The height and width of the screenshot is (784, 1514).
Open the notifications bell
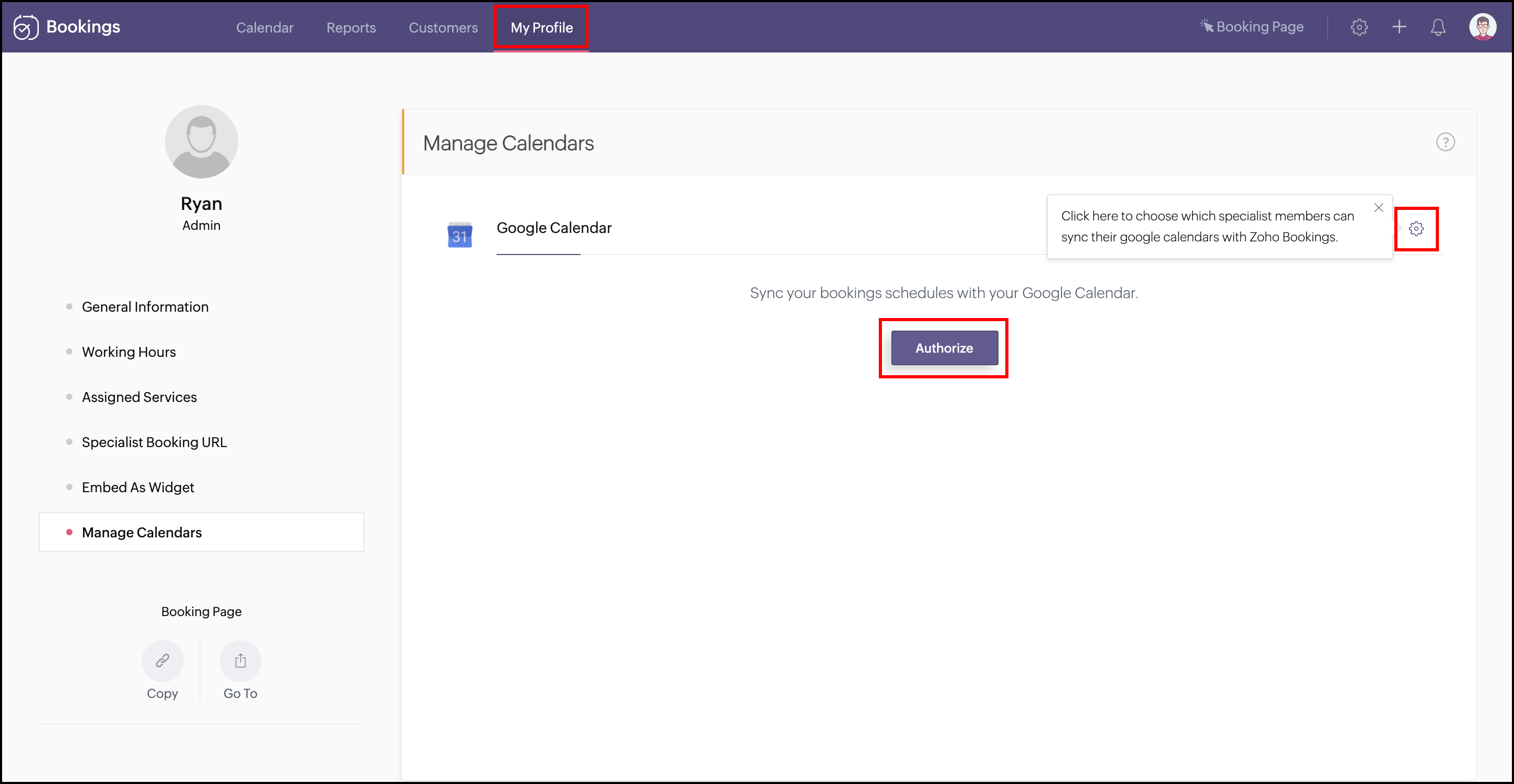[x=1437, y=27]
